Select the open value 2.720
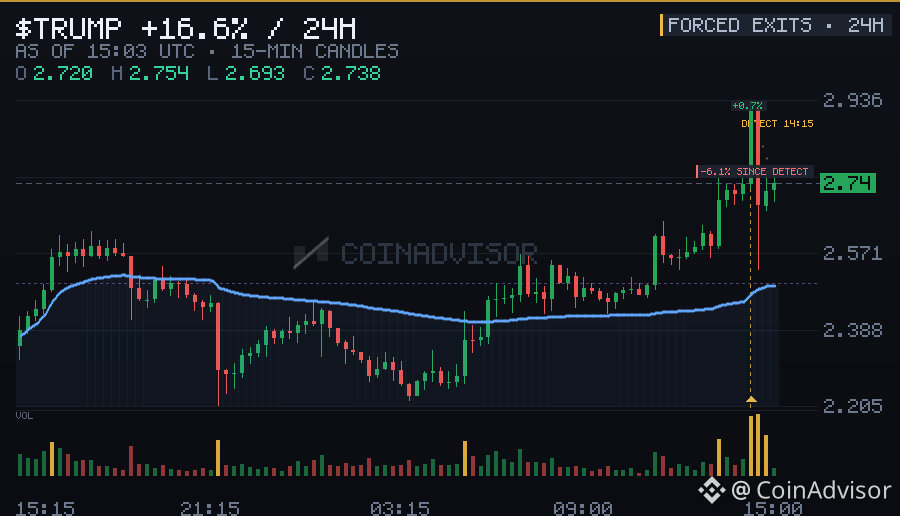Image resolution: width=900 pixels, height=516 pixels. click(x=63, y=73)
